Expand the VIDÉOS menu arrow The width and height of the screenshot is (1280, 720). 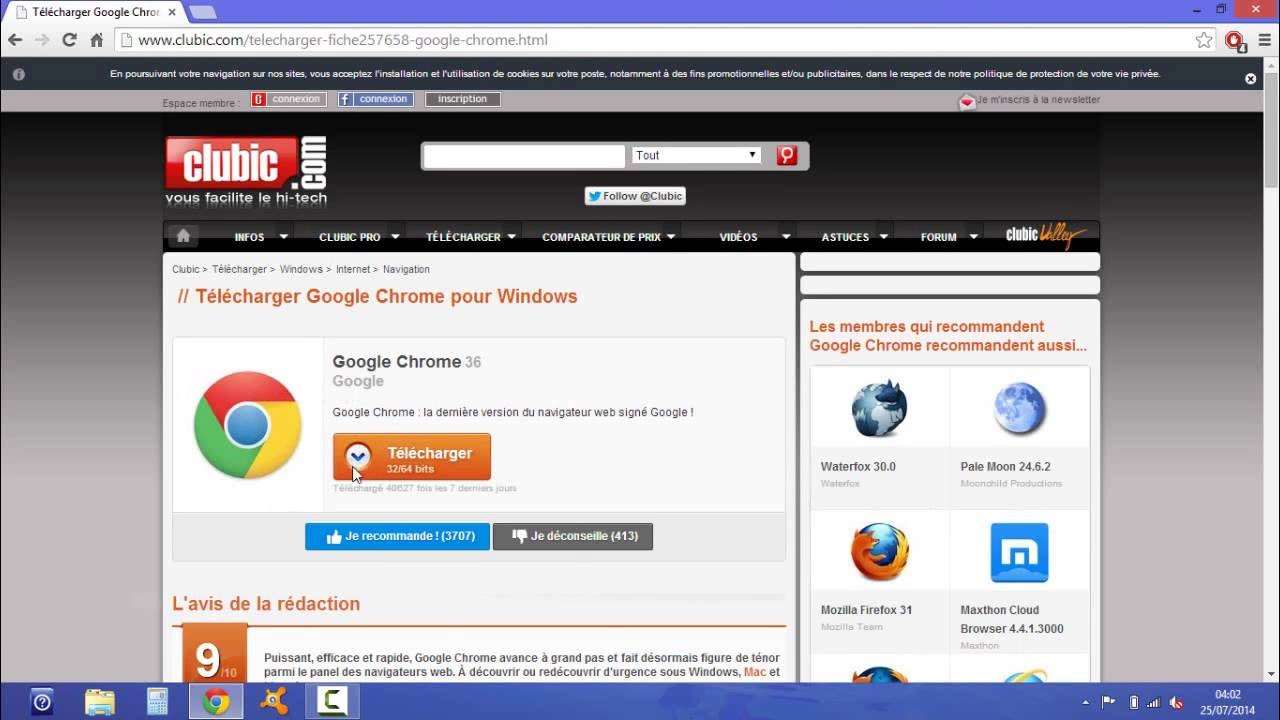(786, 237)
